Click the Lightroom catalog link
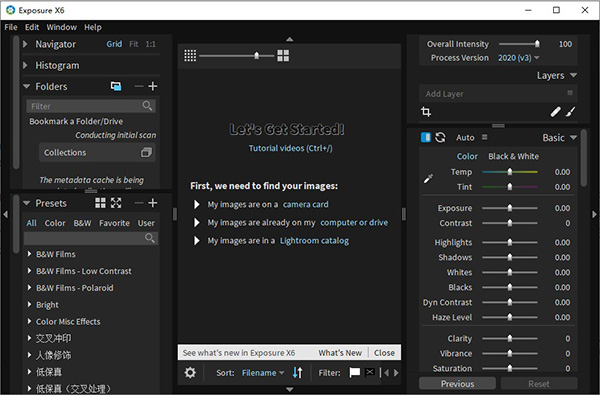The height and width of the screenshot is (395, 600). pos(314,241)
